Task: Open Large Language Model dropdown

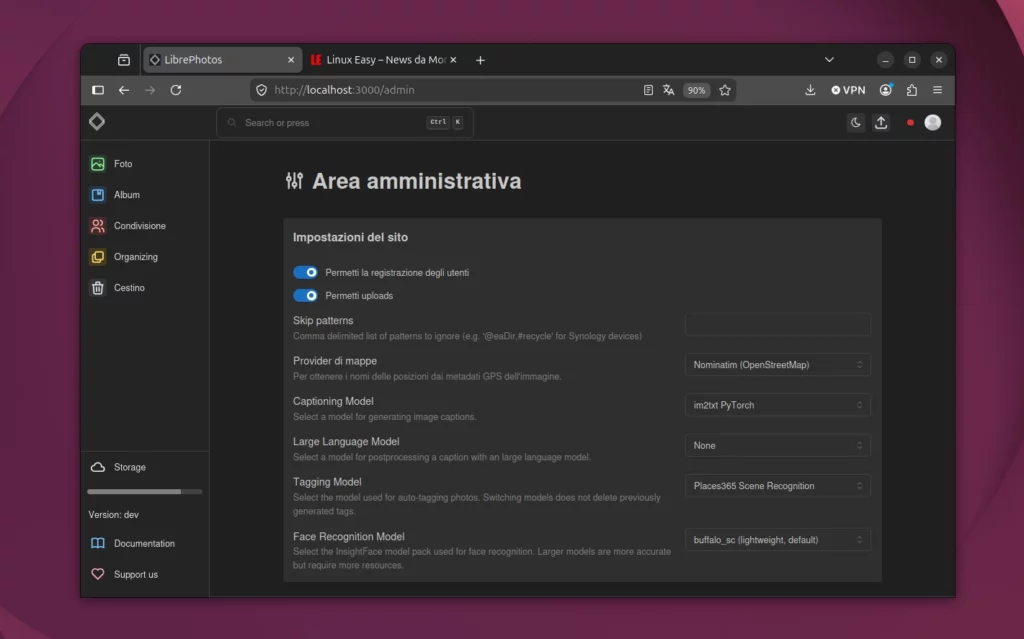Action: click(778, 446)
